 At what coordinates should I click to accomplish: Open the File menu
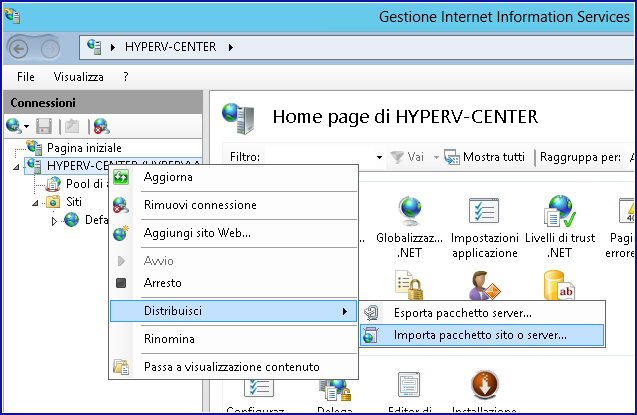pyautogui.click(x=26, y=77)
